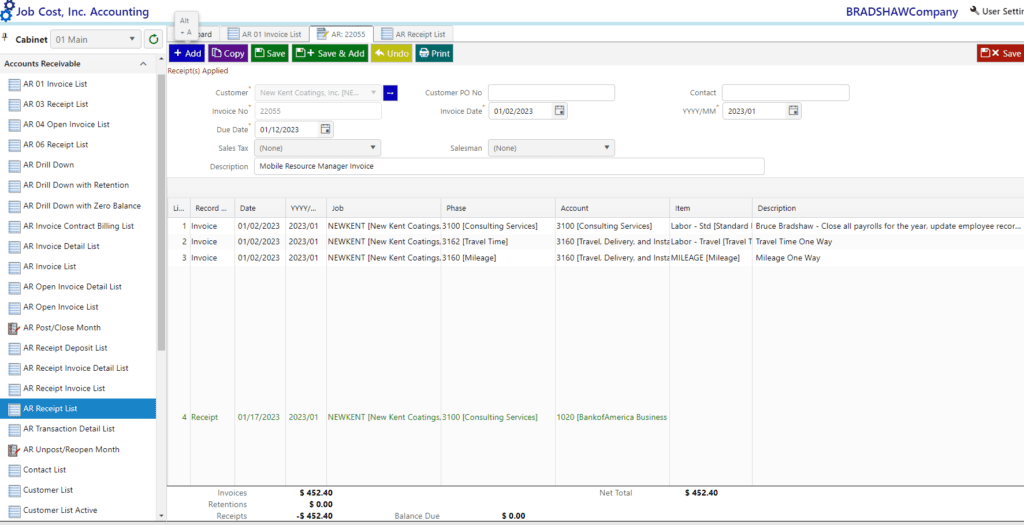The height and width of the screenshot is (525, 1024).
Task: Open AR 03 Receipt List
Action: point(56,104)
